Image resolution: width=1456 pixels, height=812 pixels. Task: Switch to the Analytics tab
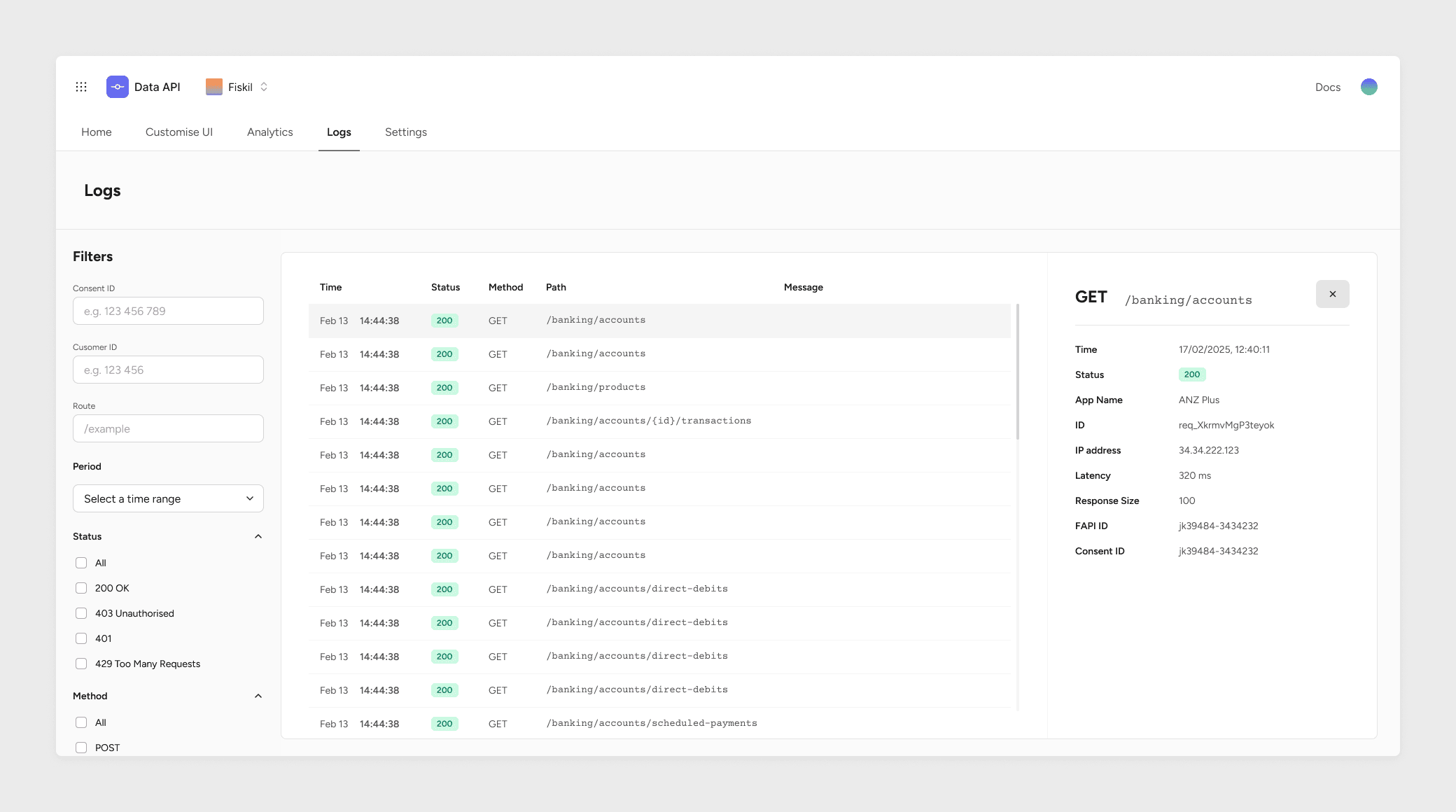[x=269, y=132]
